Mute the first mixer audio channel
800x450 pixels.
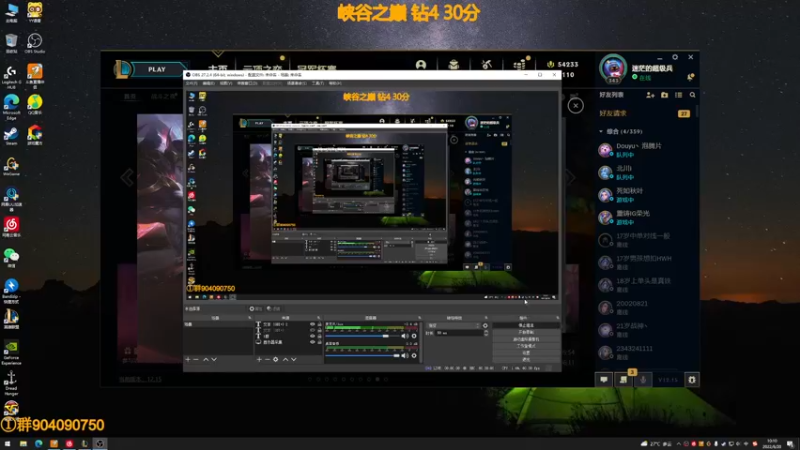pyautogui.click(x=405, y=336)
